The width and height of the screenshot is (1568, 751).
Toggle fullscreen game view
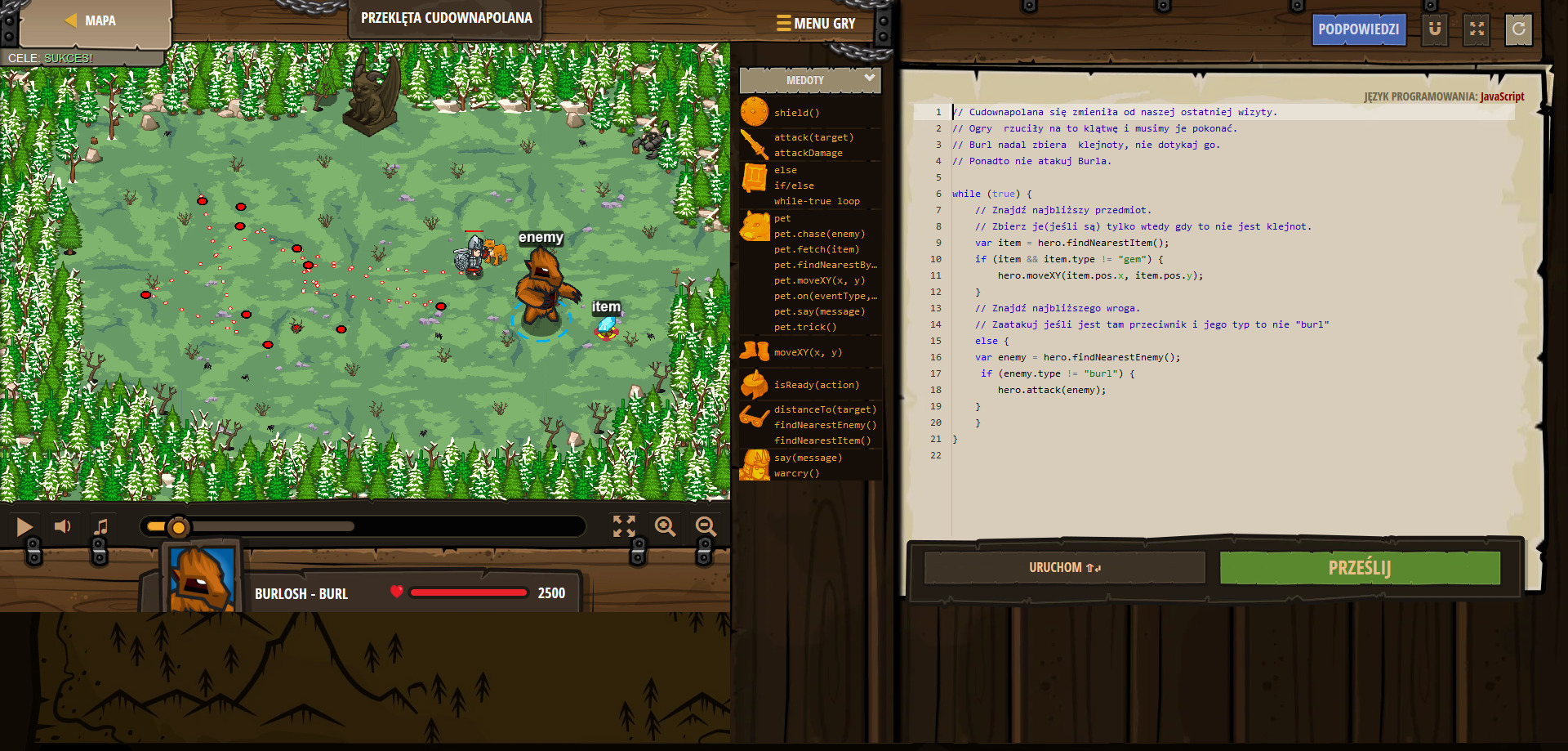click(624, 526)
